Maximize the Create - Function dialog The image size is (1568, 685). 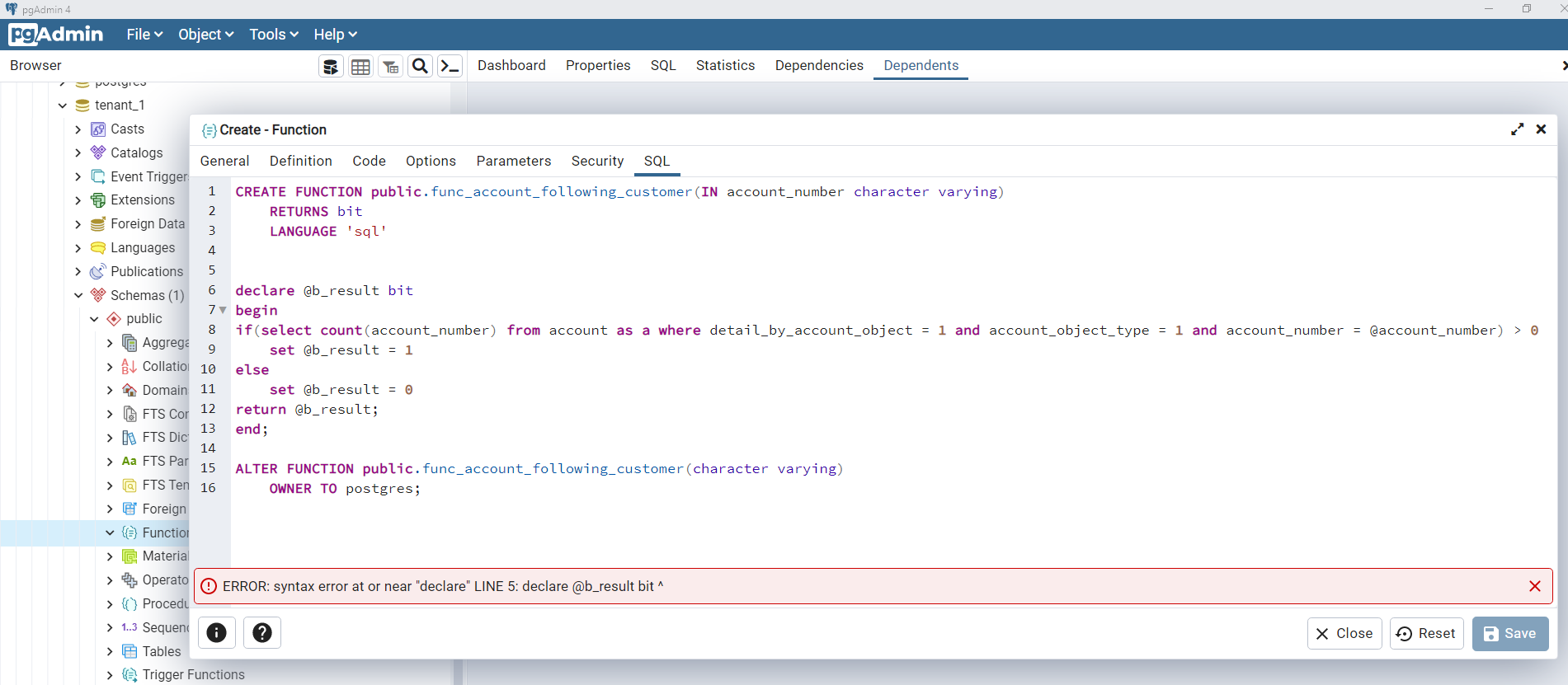(x=1517, y=129)
